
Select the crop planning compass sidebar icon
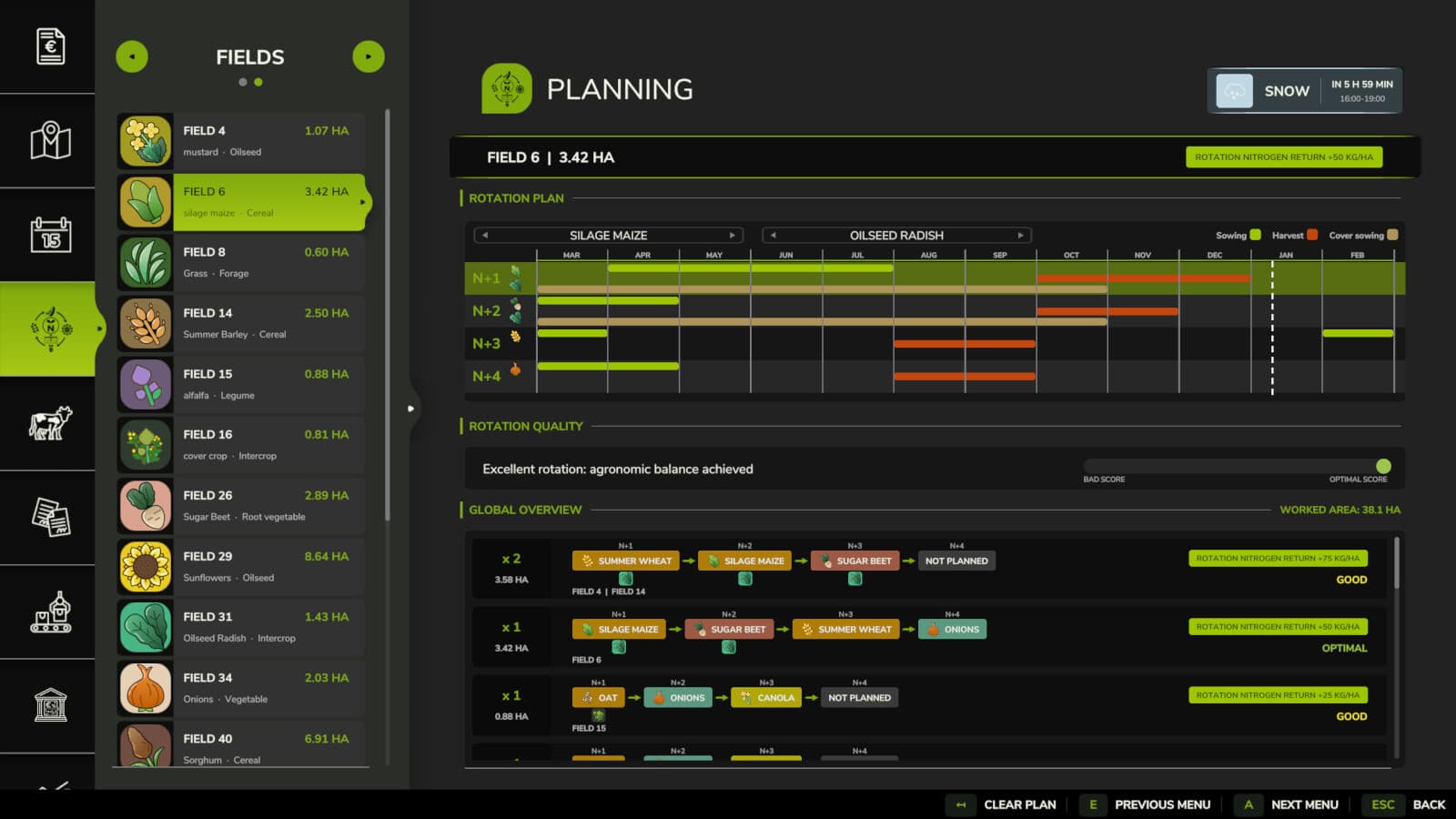pos(50,329)
